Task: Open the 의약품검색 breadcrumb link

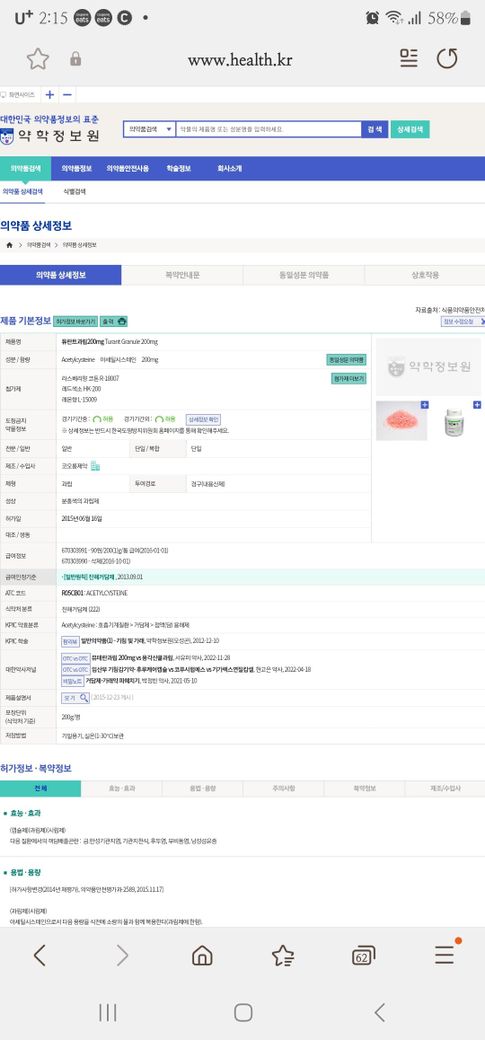Action: point(38,245)
